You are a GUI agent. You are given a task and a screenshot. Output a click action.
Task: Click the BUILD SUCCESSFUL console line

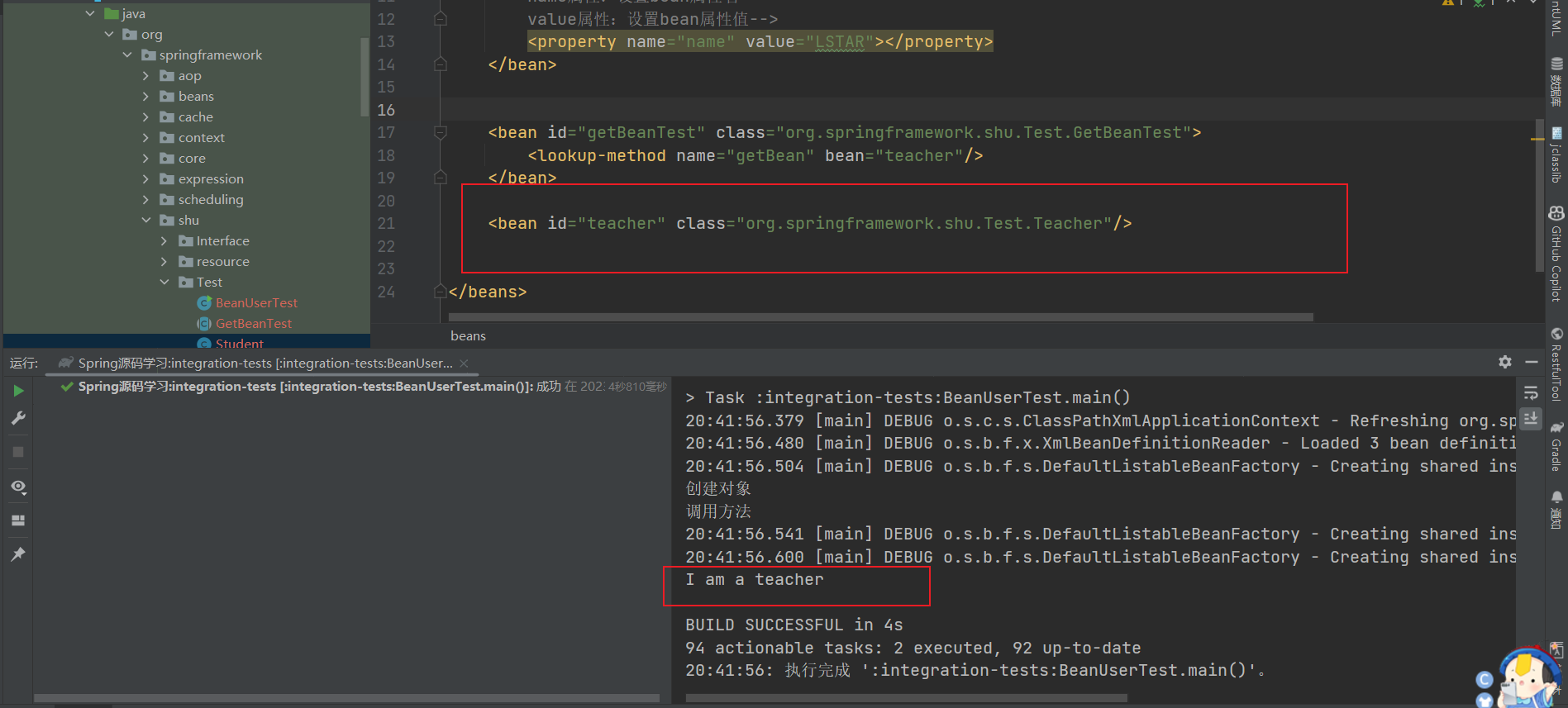point(794,625)
